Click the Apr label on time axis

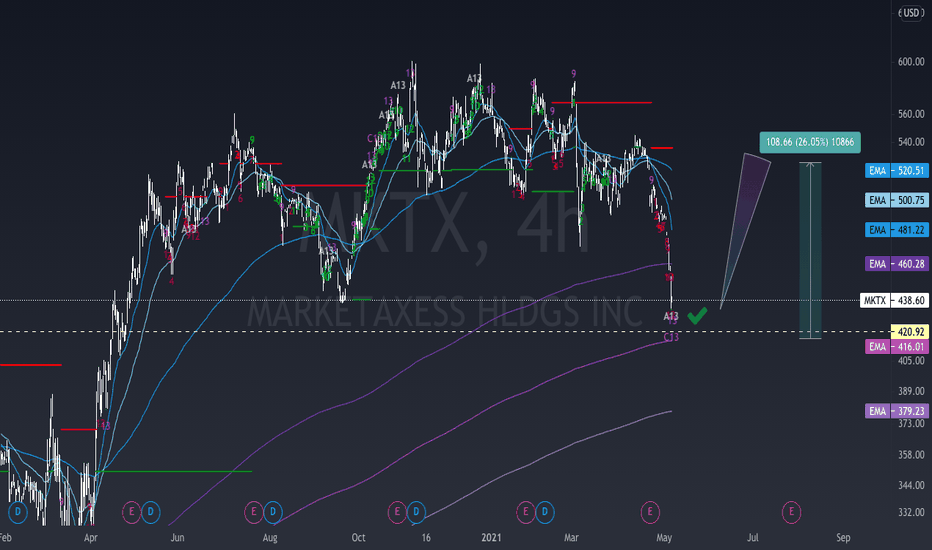[x=90, y=538]
